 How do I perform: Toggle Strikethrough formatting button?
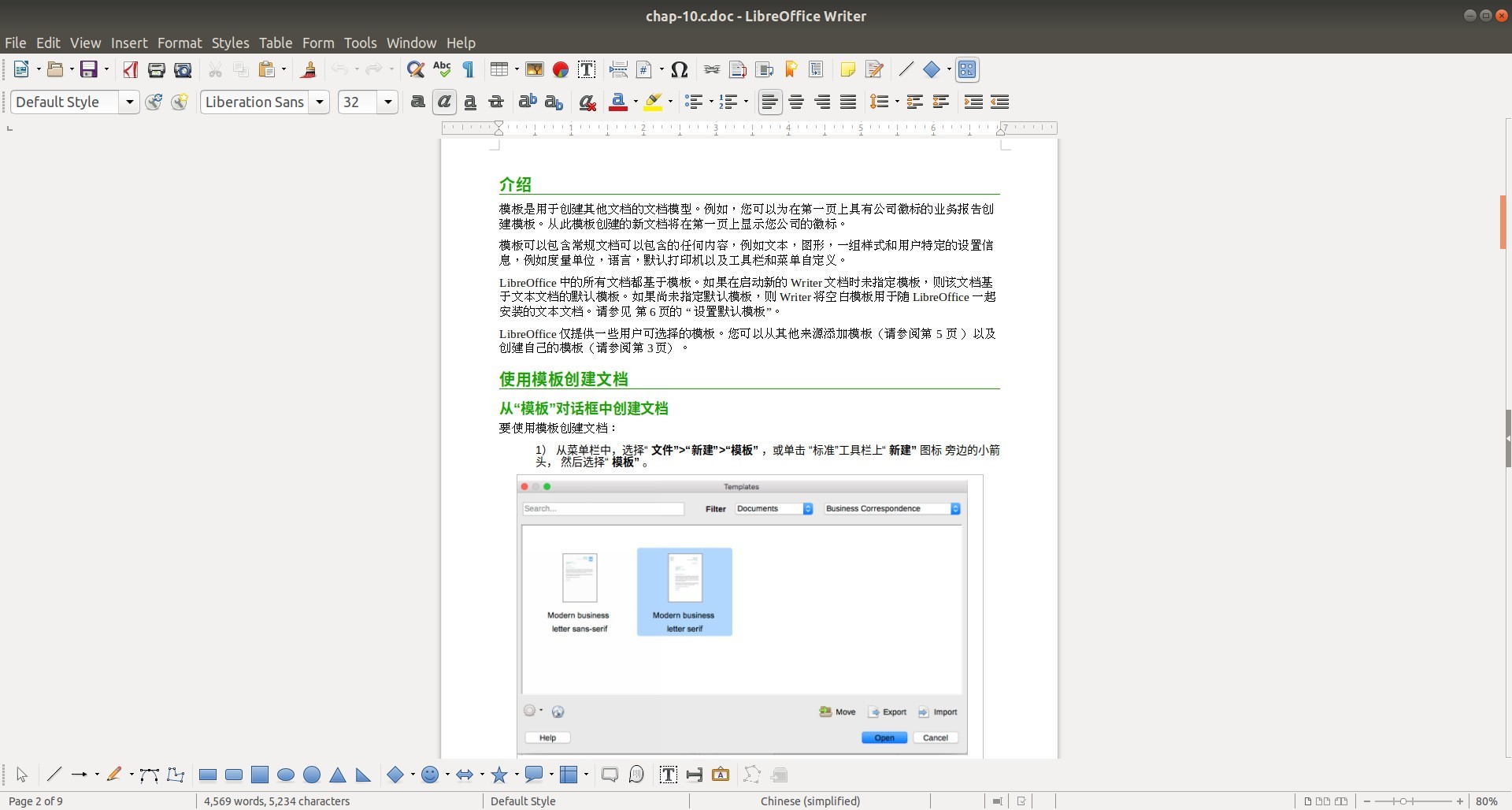(x=496, y=102)
